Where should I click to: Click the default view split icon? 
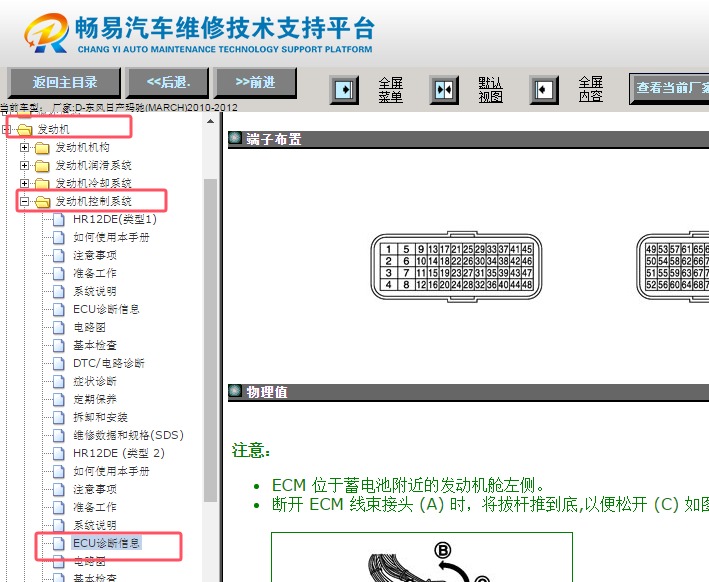click(x=444, y=90)
